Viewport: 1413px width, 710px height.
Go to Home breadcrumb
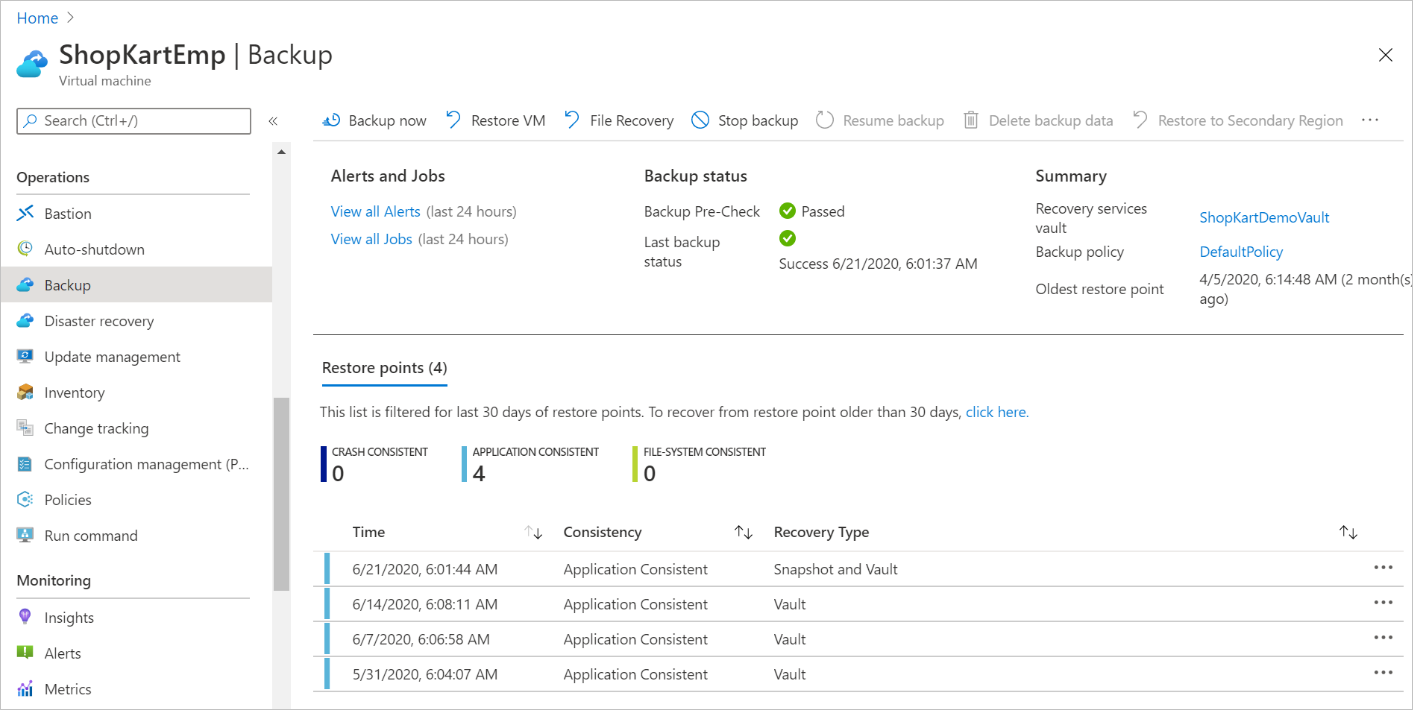[37, 18]
